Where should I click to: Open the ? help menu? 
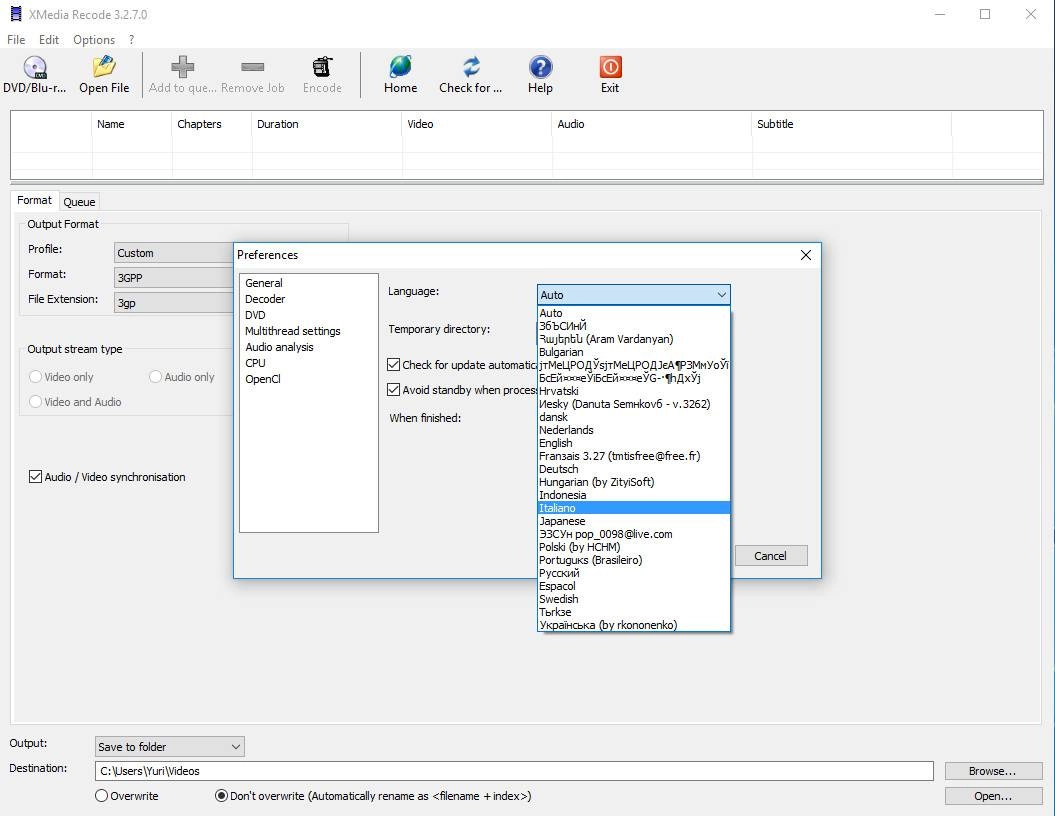pyautogui.click(x=132, y=40)
